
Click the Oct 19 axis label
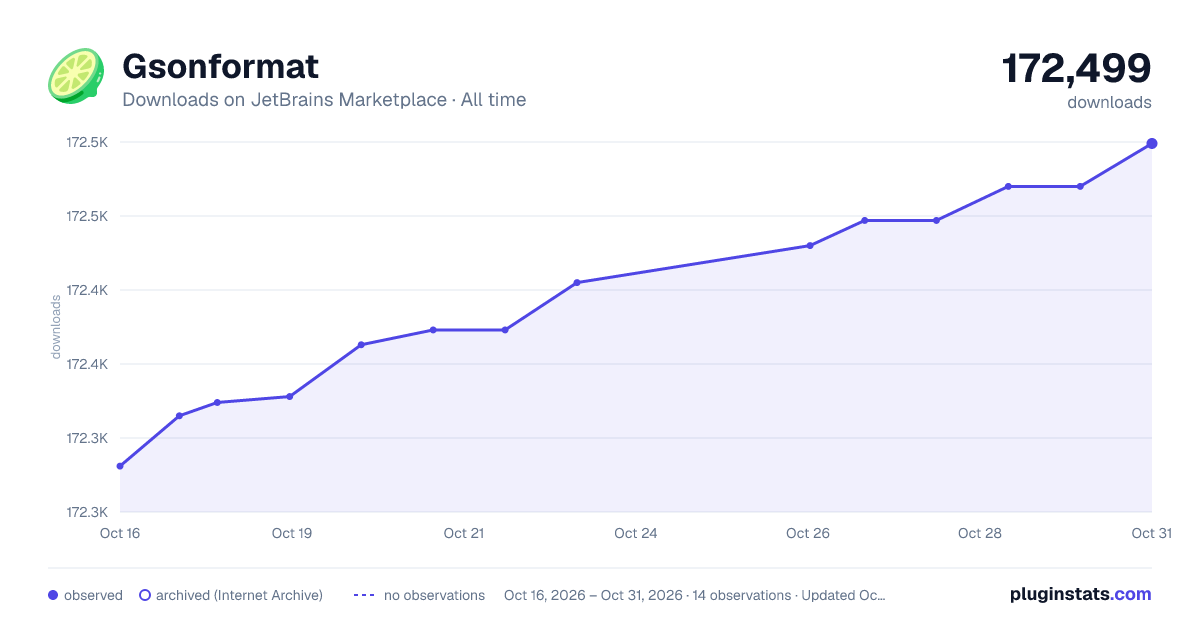pyautogui.click(x=292, y=533)
